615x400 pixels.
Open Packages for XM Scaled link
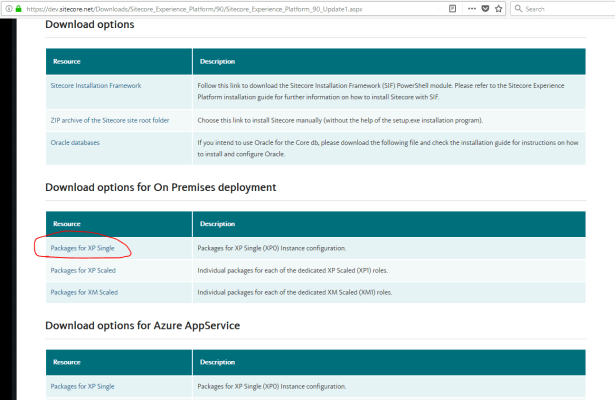(84, 293)
